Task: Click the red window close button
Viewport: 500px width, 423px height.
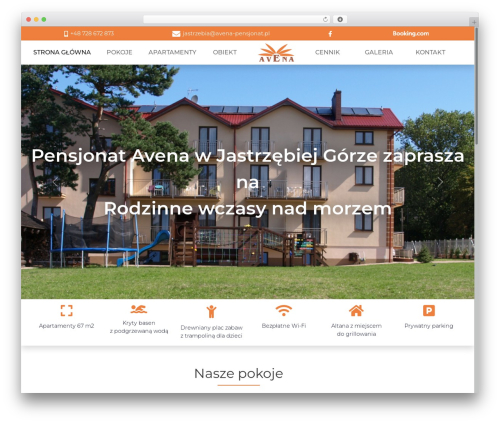Action: (29, 20)
